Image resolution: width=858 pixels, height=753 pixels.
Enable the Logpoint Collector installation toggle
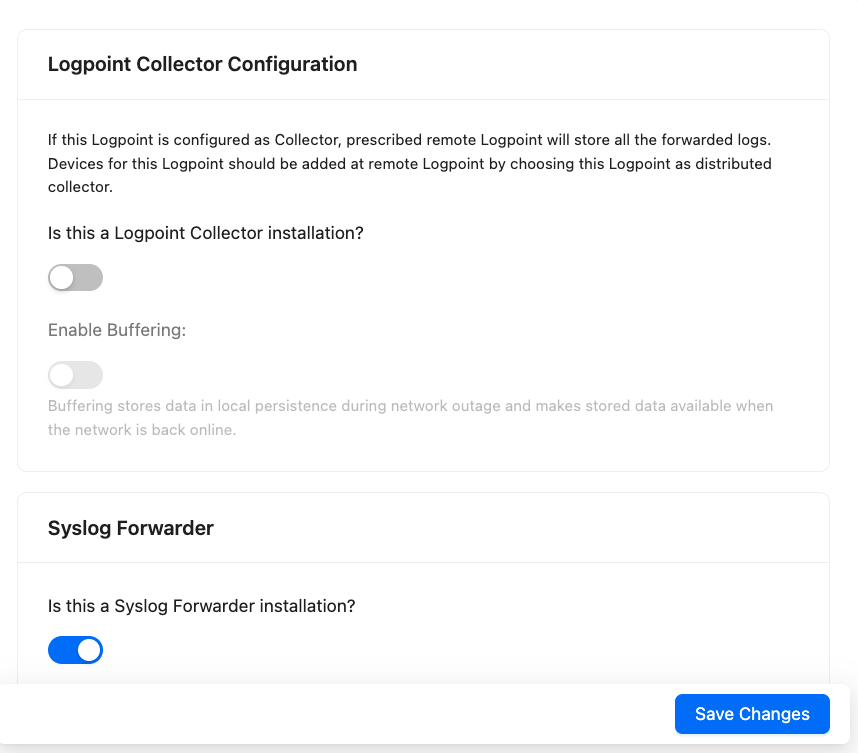click(x=75, y=277)
